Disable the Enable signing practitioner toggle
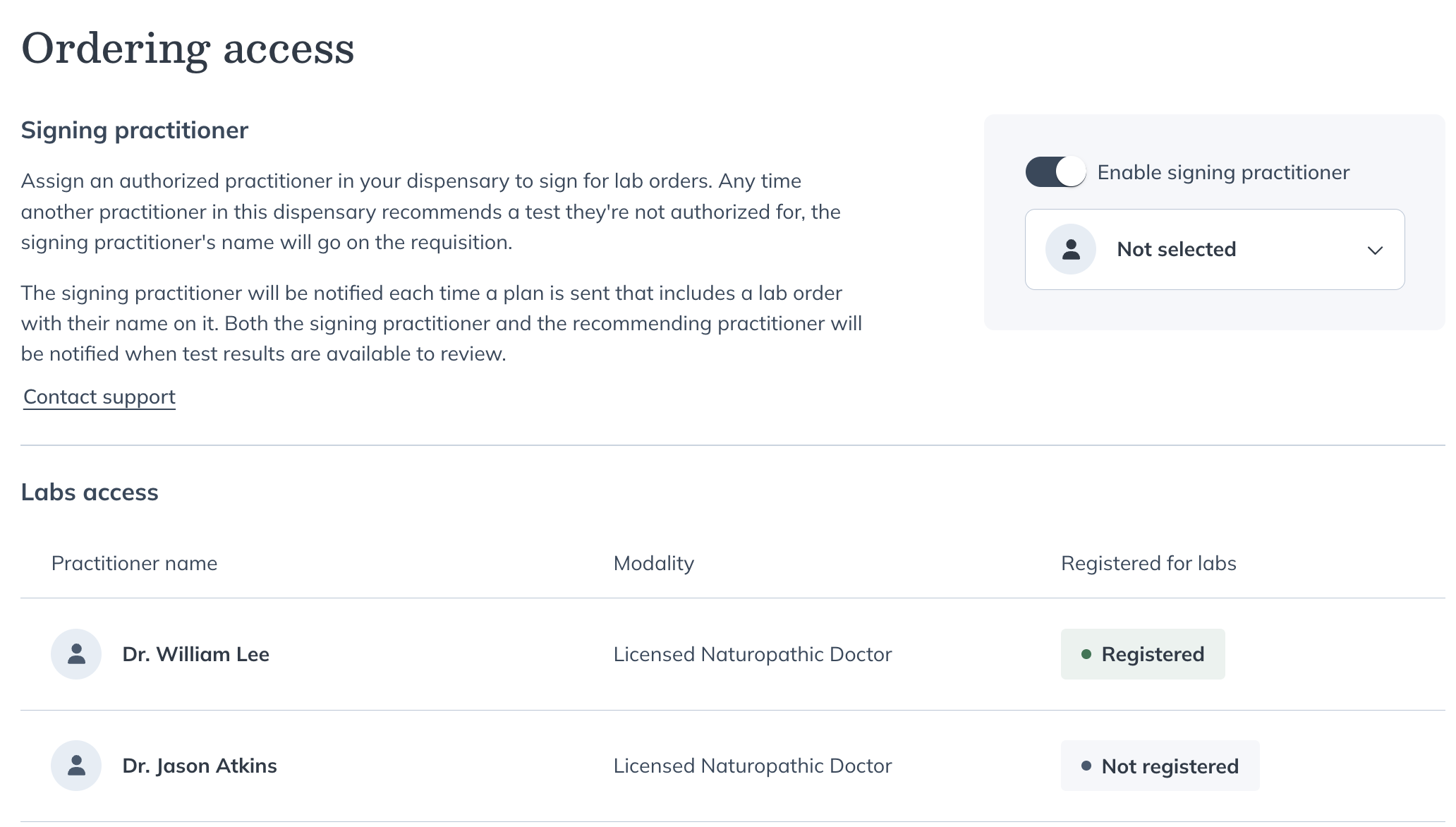The image size is (1456, 827). coord(1055,171)
